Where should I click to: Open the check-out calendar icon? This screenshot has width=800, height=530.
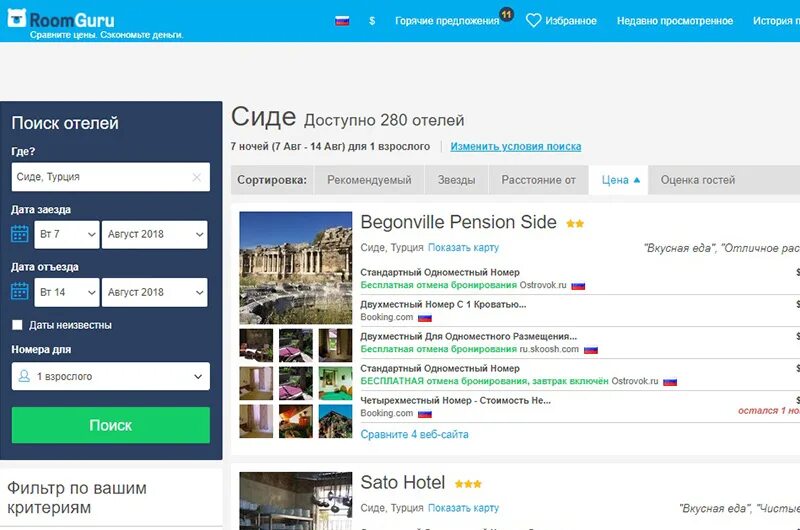pos(20,292)
